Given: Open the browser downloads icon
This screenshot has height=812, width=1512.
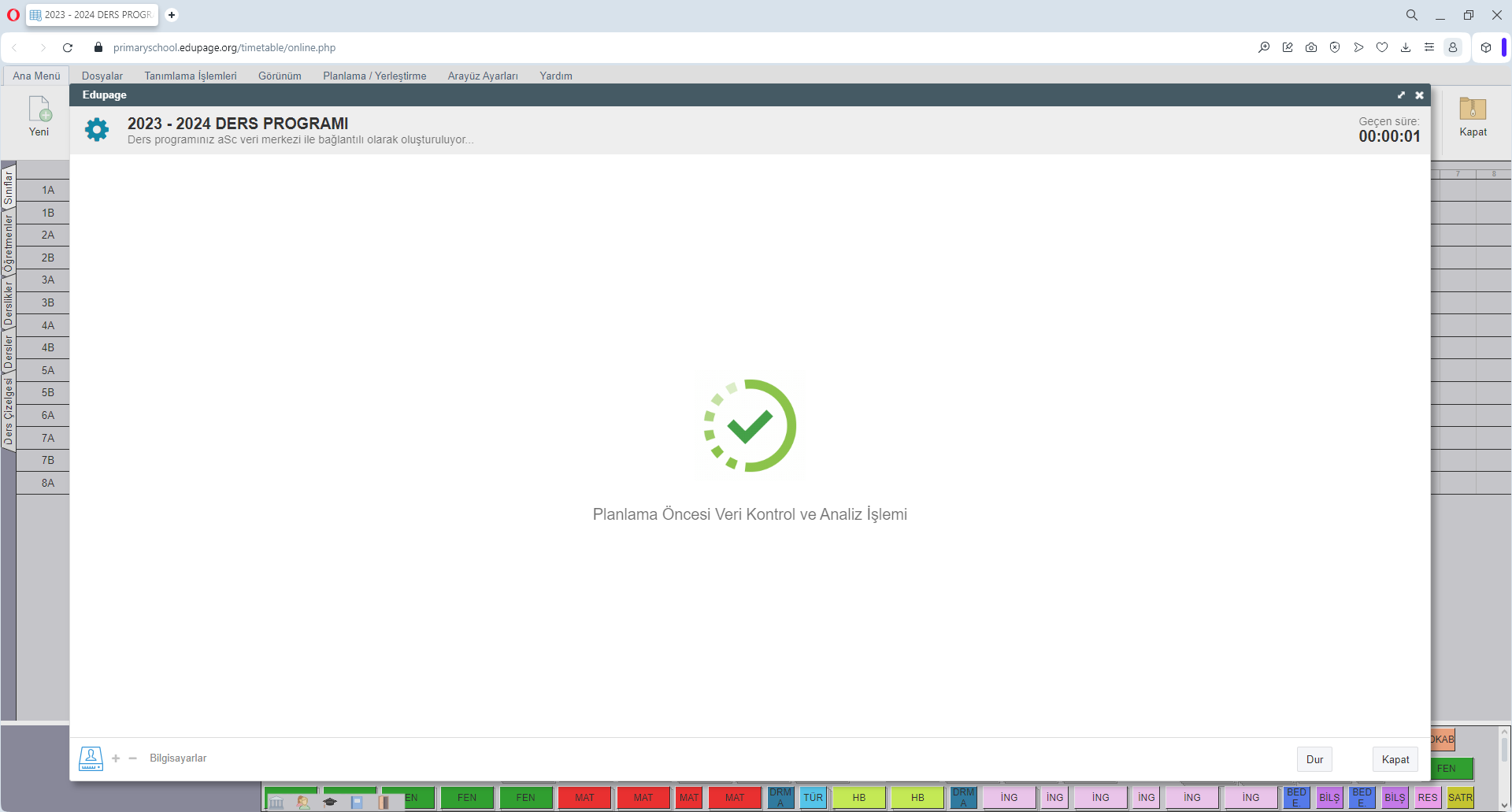Looking at the screenshot, I should pos(1406,47).
